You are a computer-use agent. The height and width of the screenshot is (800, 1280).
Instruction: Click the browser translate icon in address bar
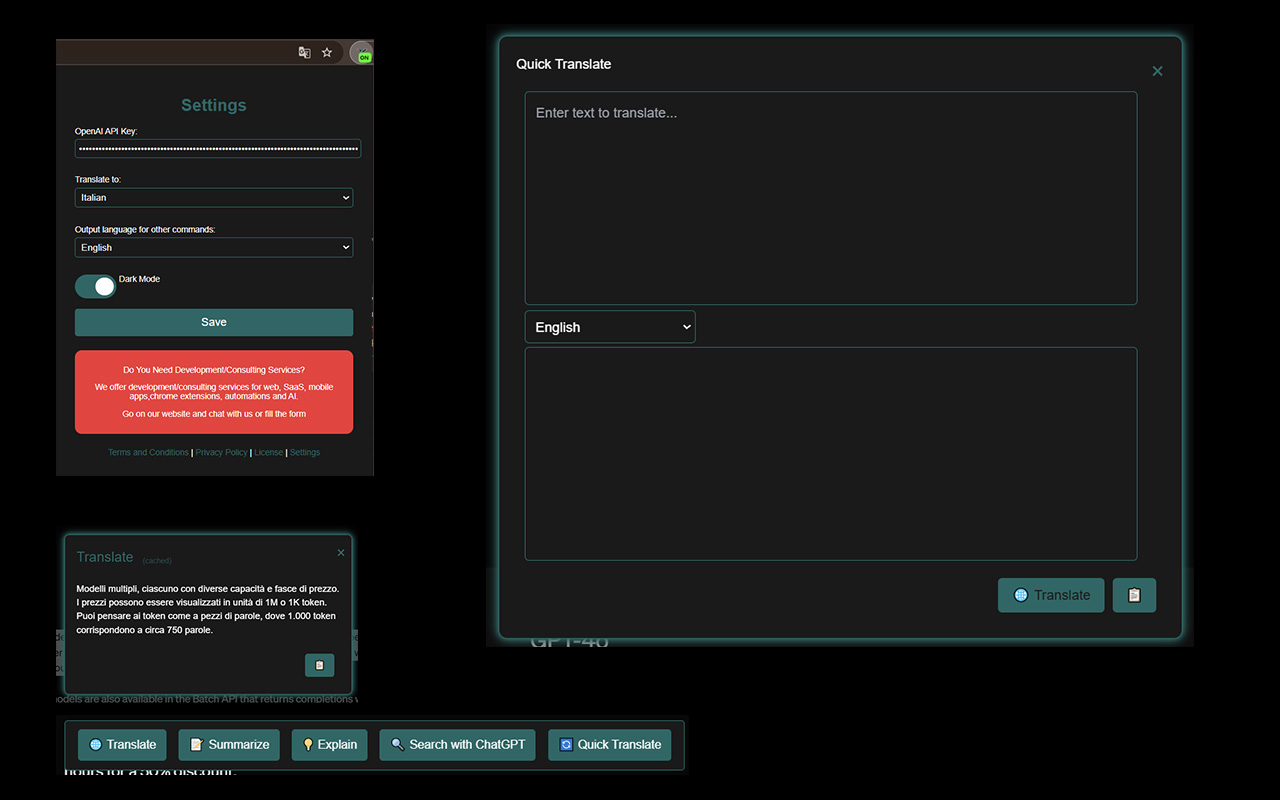(304, 53)
